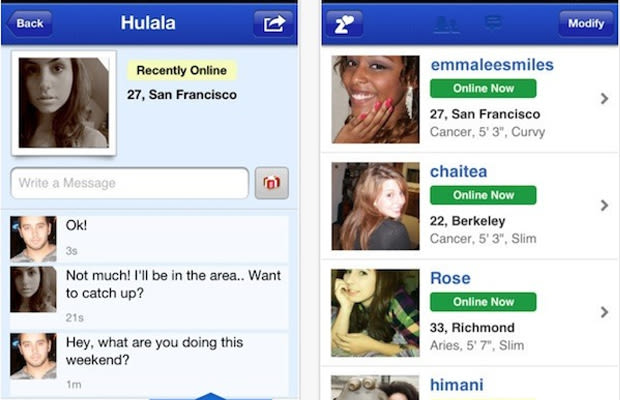Screen dimensions: 620x400
Task: Tap the Modify button
Action: (586, 24)
